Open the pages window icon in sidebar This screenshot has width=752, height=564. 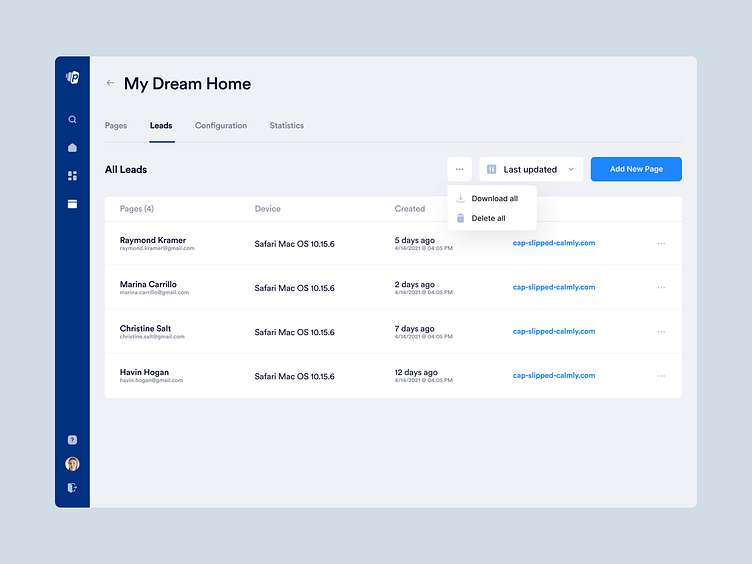coord(72,204)
